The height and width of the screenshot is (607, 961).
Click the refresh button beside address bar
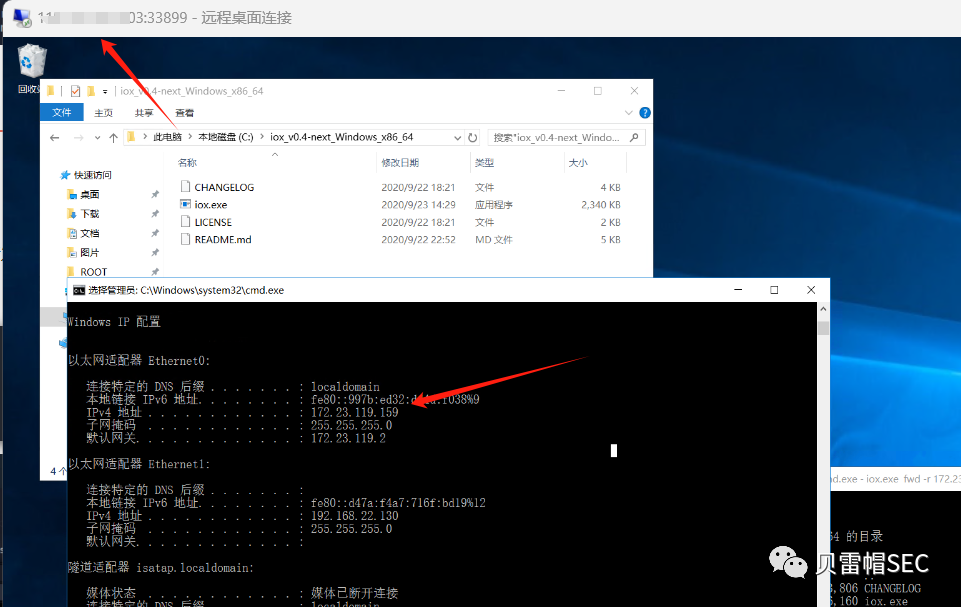473,137
